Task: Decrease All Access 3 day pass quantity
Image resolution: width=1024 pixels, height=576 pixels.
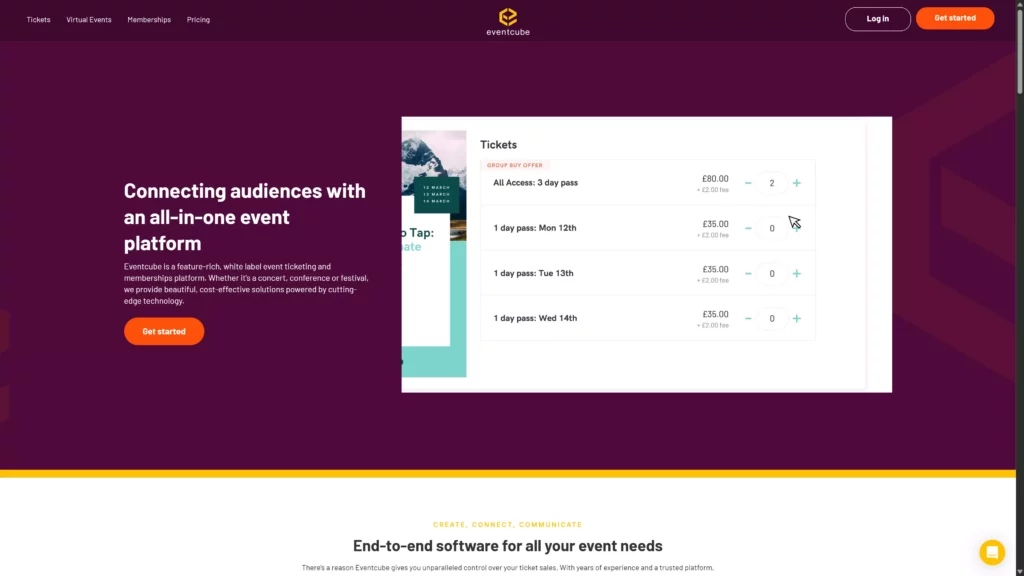Action: pyautogui.click(x=748, y=183)
